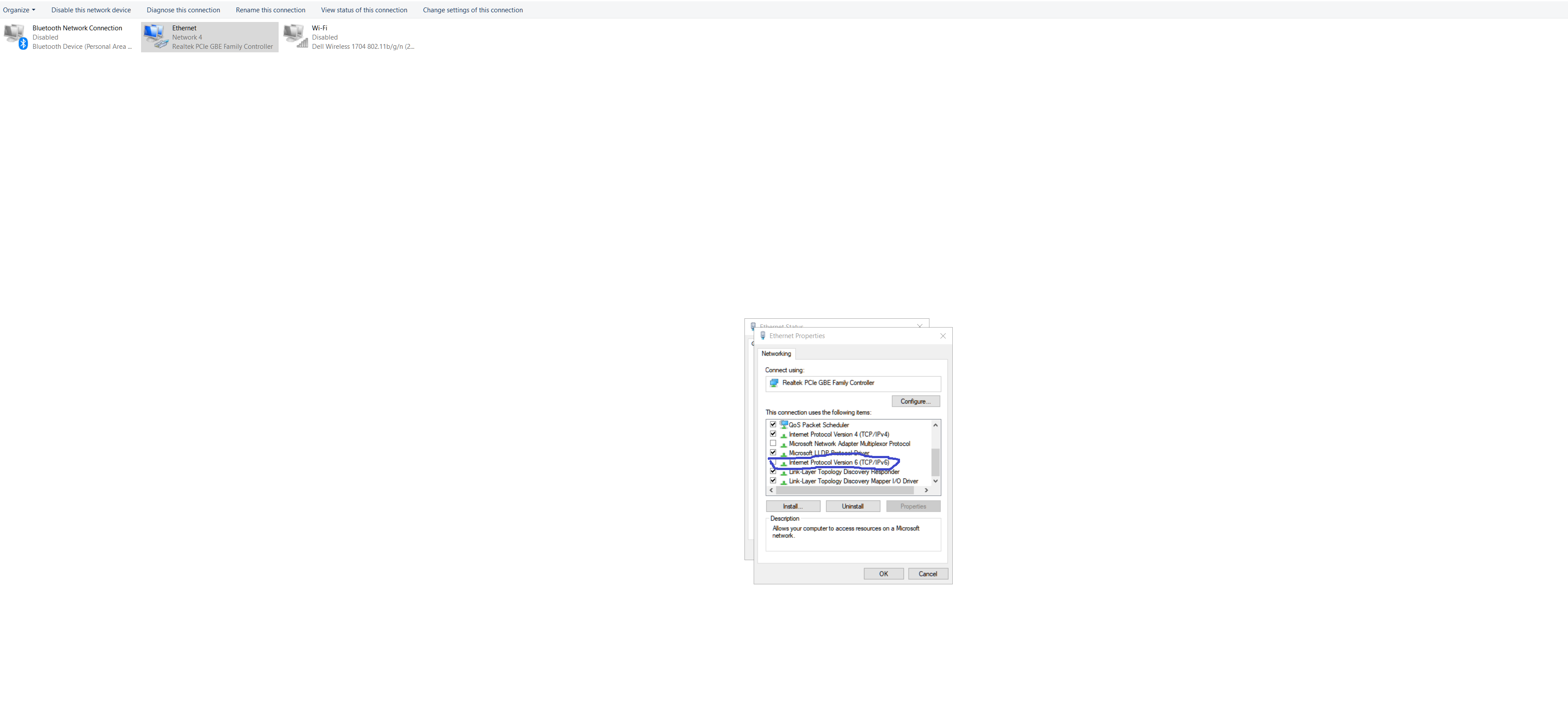
Task: Select the Wi-Fi adapter icon
Action: tap(296, 36)
